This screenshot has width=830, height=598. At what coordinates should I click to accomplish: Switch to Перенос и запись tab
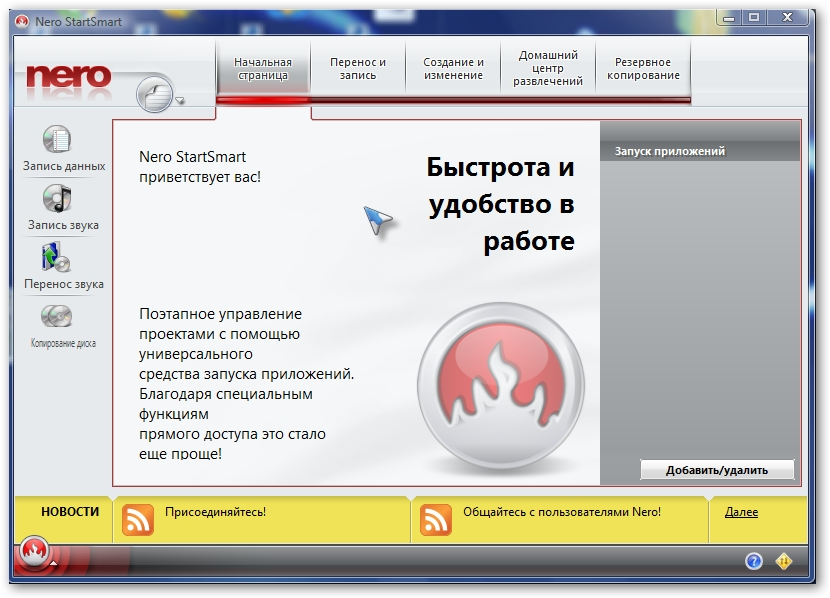pos(358,69)
